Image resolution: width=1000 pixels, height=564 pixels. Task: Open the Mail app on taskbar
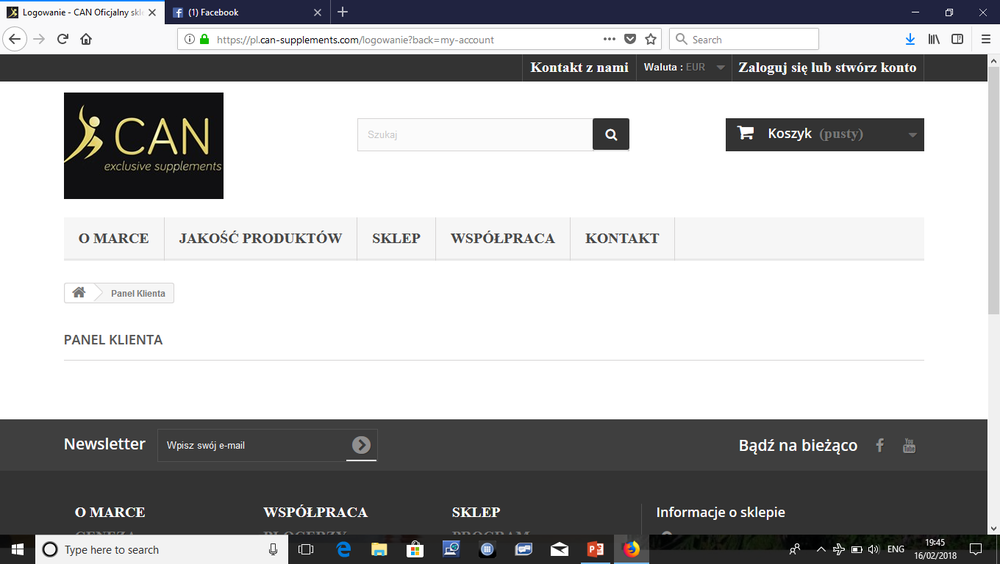[x=559, y=549]
